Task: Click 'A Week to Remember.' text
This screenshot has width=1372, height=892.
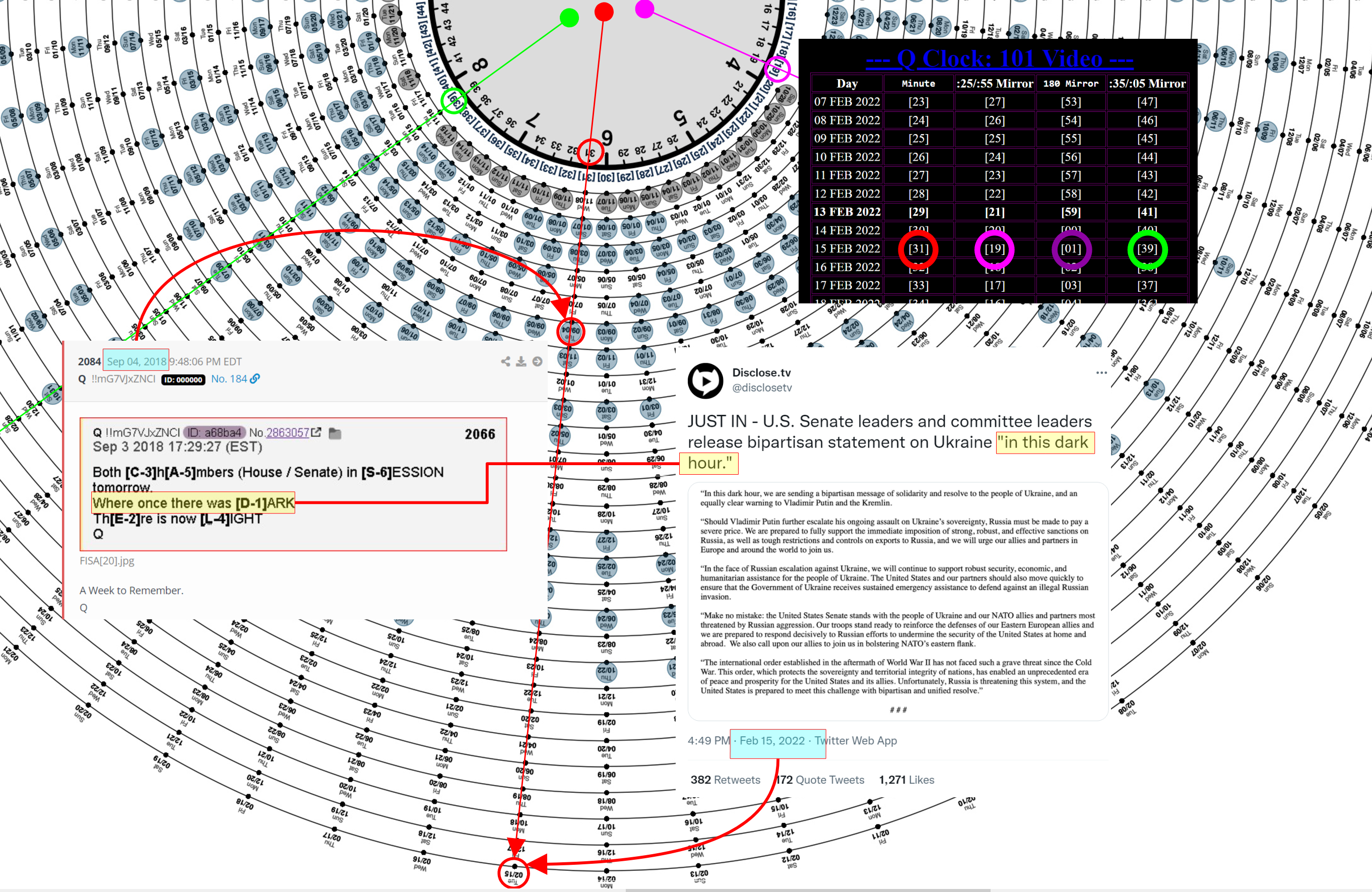Action: tap(132, 591)
